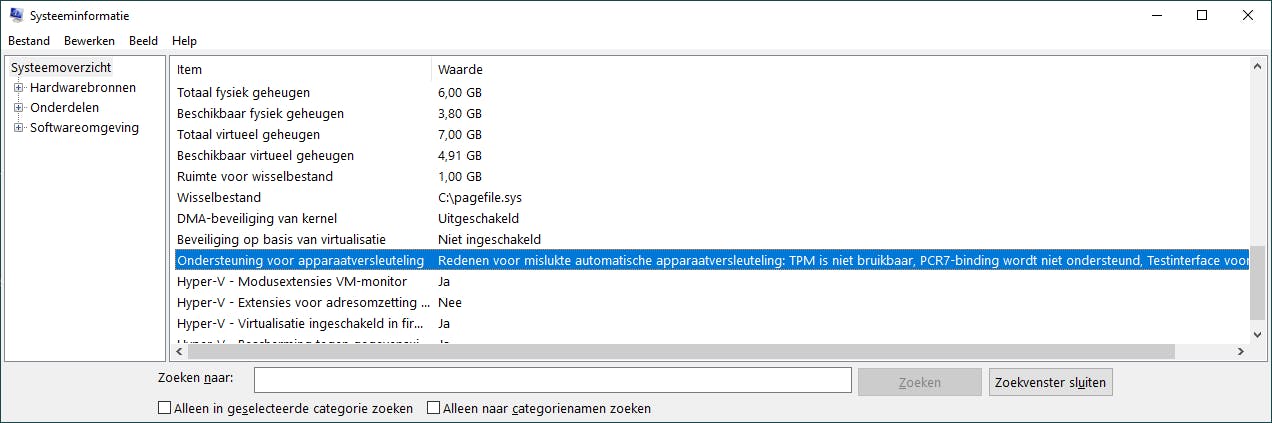The width and height of the screenshot is (1272, 423).
Task: Click the horizontal scrollbar right arrow
Action: [1240, 352]
